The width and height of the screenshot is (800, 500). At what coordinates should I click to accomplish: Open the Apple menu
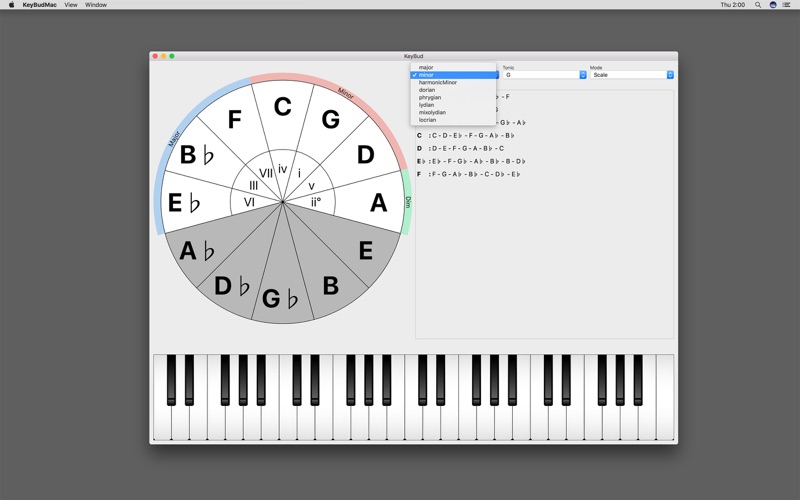[x=11, y=5]
